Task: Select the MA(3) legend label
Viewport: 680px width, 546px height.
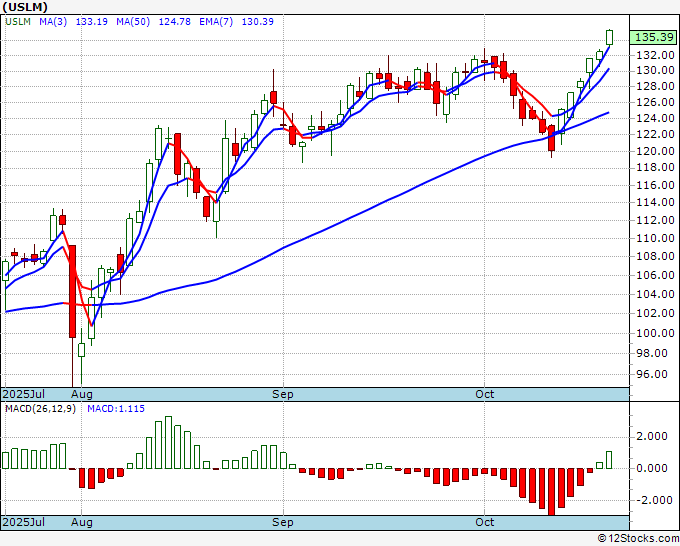Action: click(53, 21)
